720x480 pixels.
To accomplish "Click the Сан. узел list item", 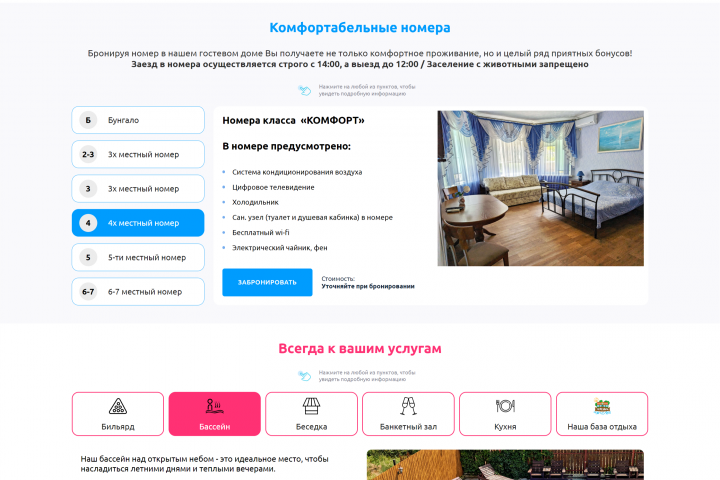I will [312, 217].
